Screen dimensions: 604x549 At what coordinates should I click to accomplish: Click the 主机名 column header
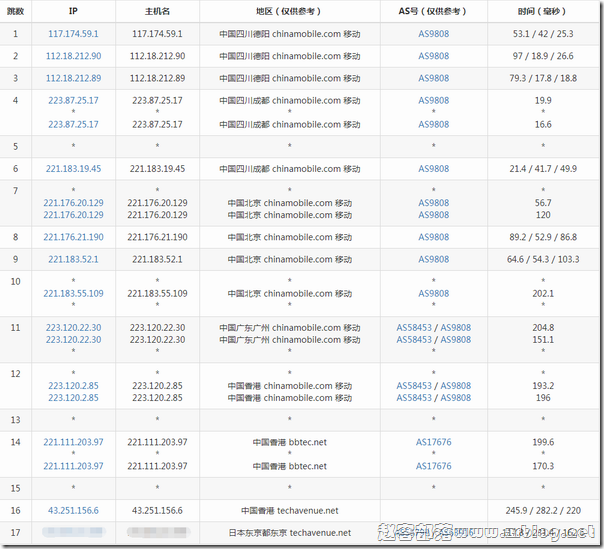(x=157, y=12)
